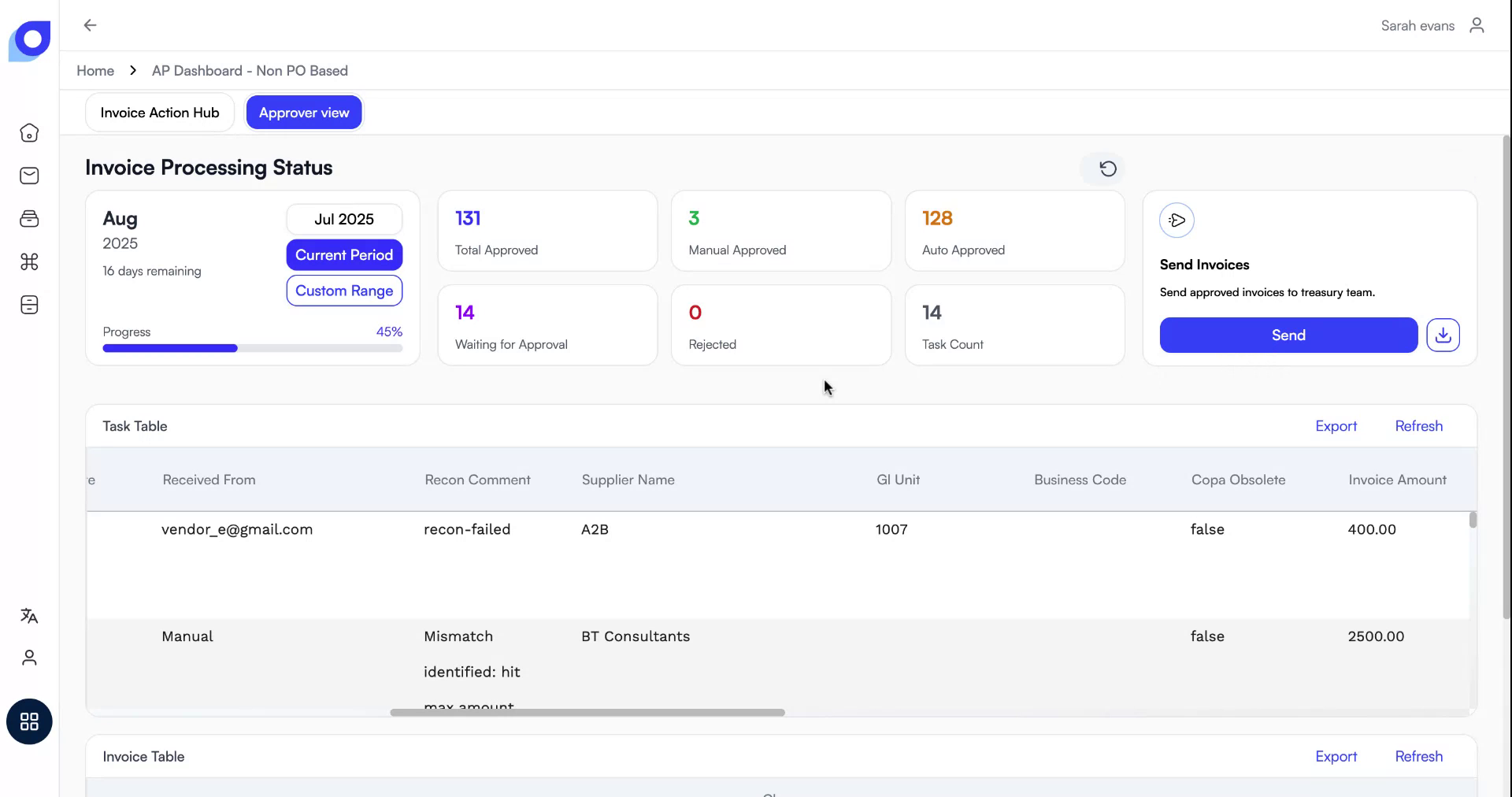Image resolution: width=1512 pixels, height=797 pixels.
Task: Open the AP Dashboard breadcrumb item
Action: pyautogui.click(x=250, y=70)
